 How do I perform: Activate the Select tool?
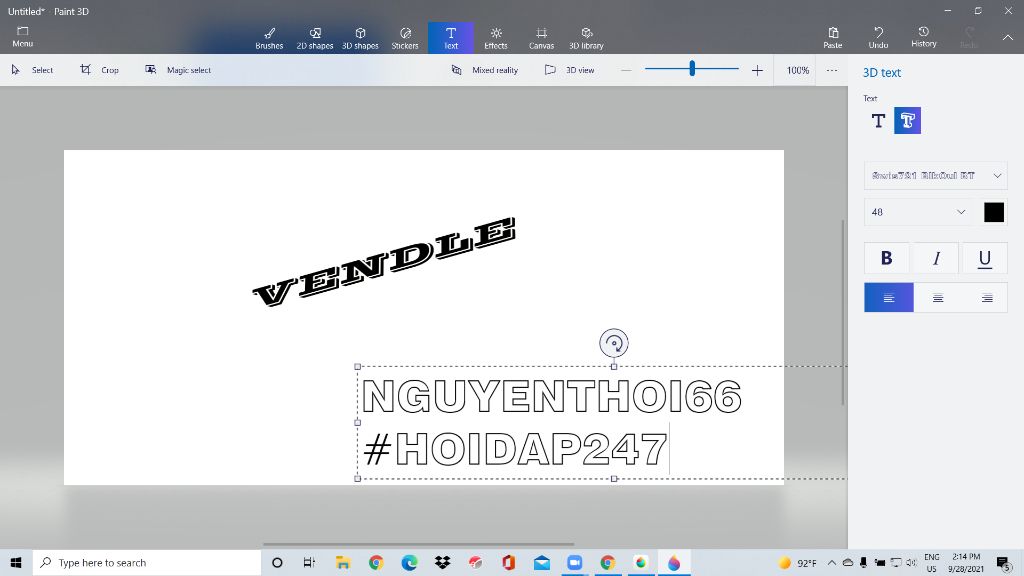tap(32, 70)
